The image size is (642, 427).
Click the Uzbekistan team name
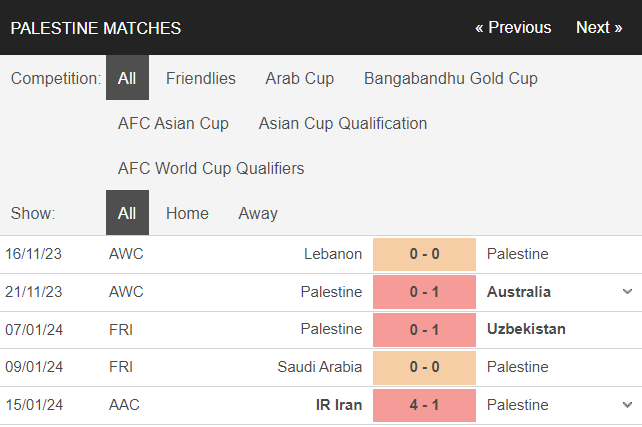click(x=526, y=329)
